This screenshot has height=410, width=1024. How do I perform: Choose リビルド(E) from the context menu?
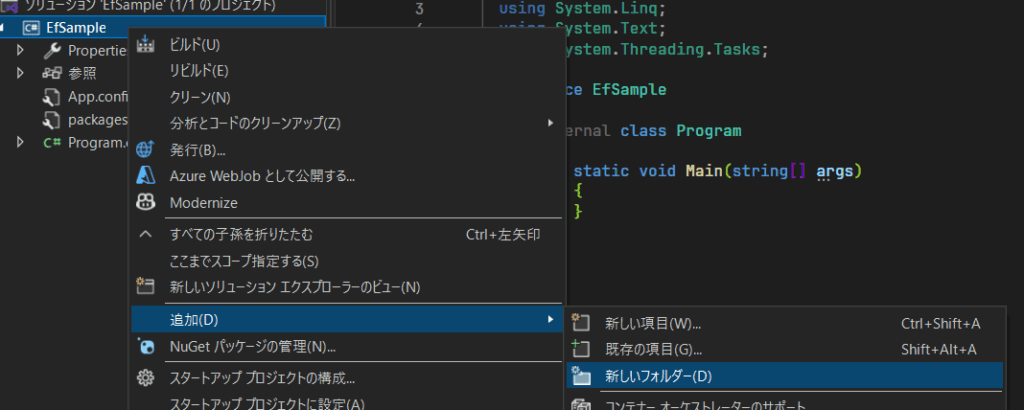coord(199,70)
